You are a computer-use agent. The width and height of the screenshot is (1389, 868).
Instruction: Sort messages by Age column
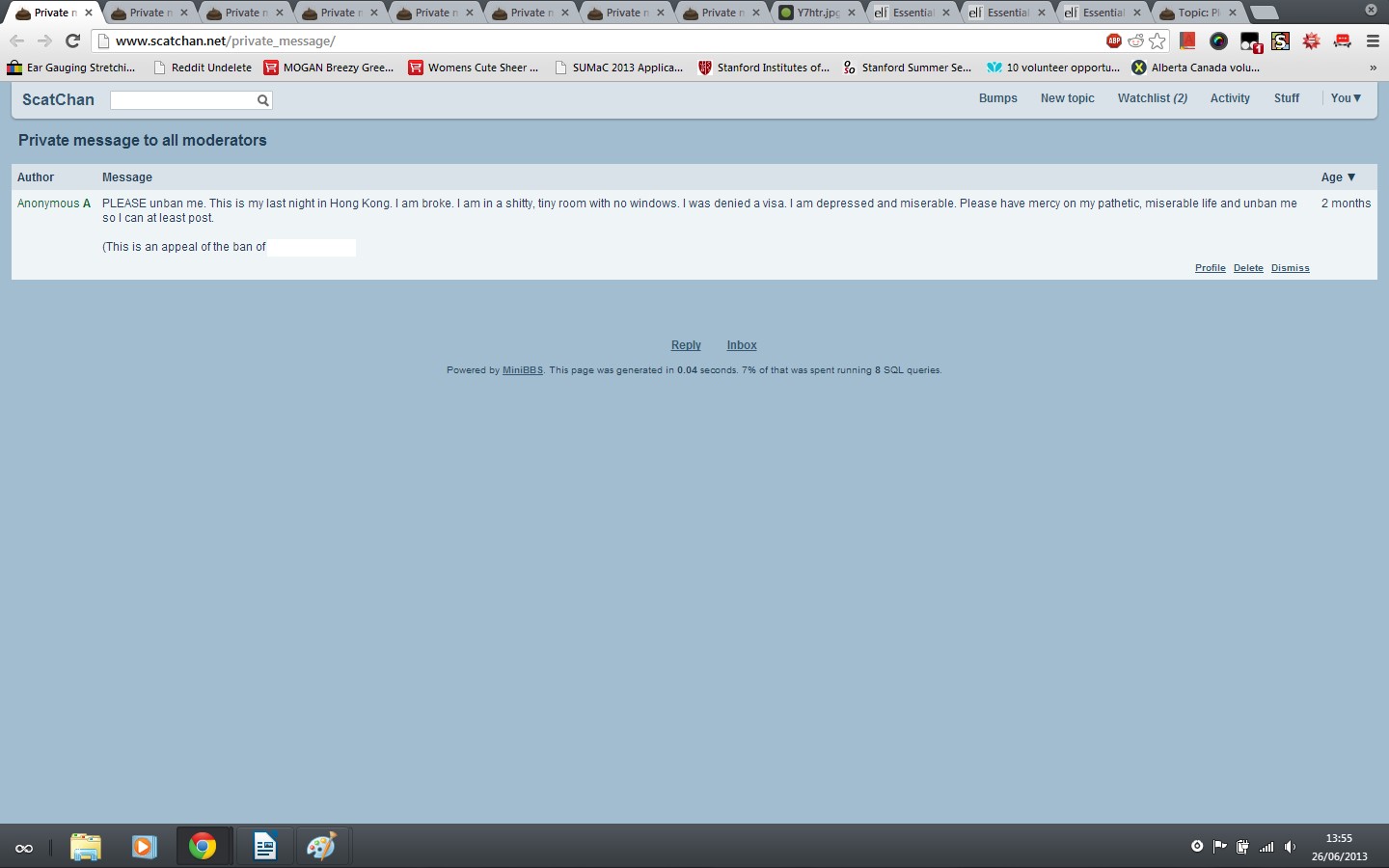[1338, 177]
